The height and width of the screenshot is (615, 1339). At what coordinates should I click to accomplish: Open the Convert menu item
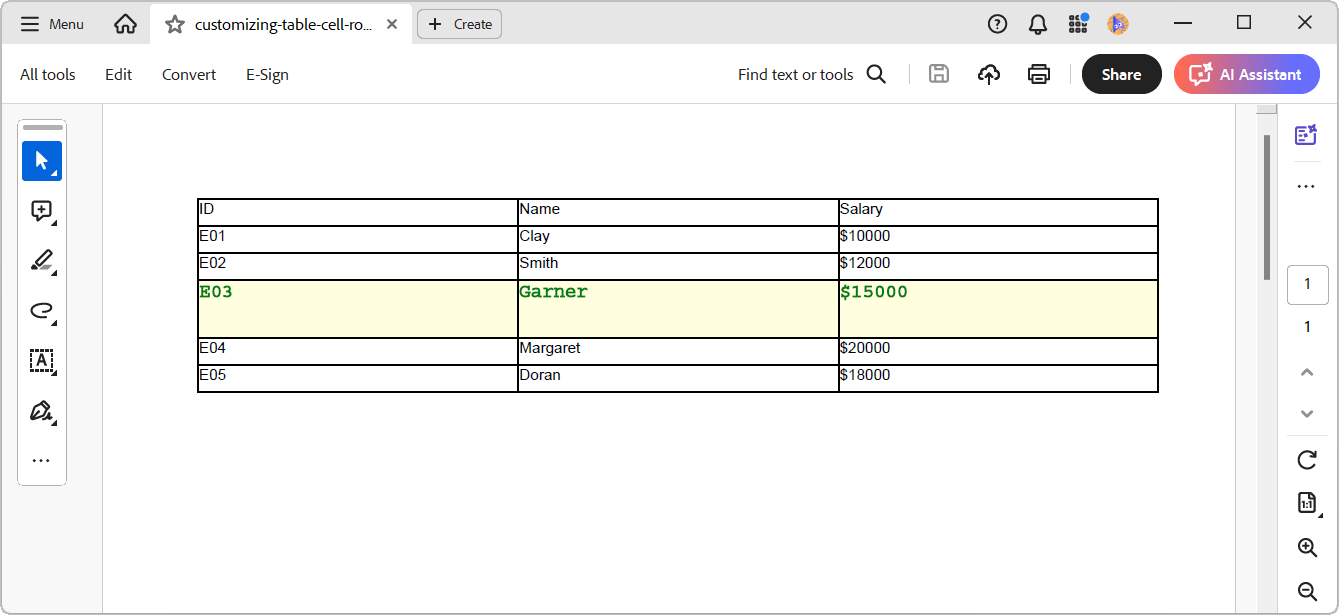189,74
